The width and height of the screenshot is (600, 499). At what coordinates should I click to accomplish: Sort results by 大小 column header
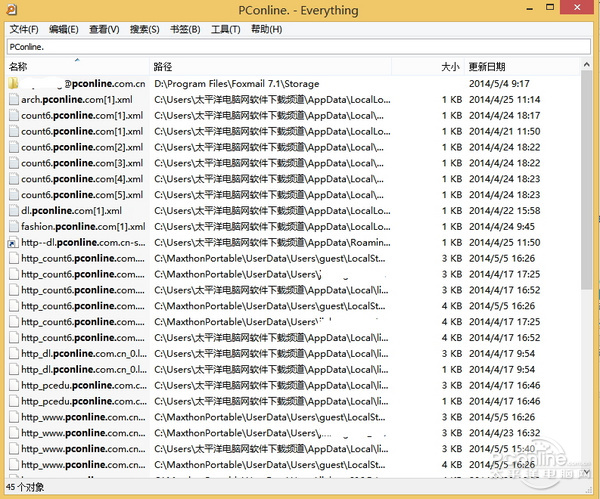[428, 67]
